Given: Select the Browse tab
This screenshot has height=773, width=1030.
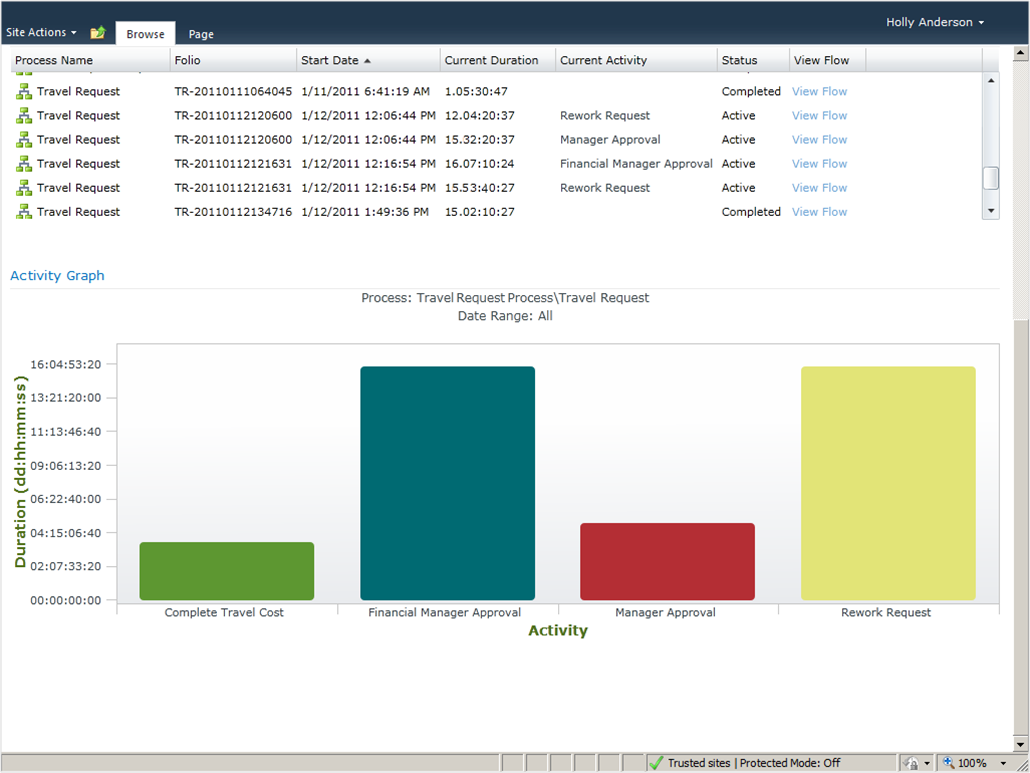Looking at the screenshot, I should pyautogui.click(x=145, y=34).
